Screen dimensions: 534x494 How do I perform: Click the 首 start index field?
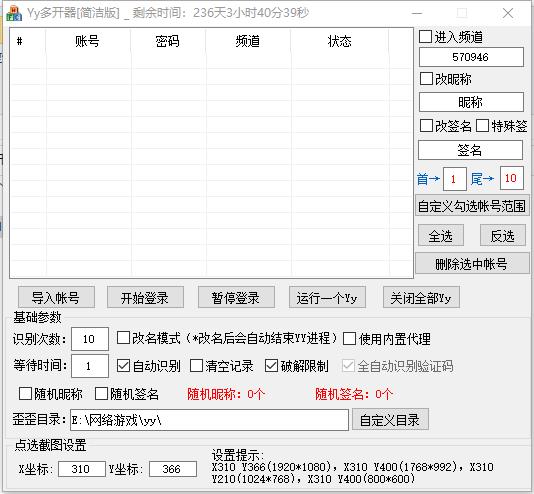pyautogui.click(x=455, y=179)
